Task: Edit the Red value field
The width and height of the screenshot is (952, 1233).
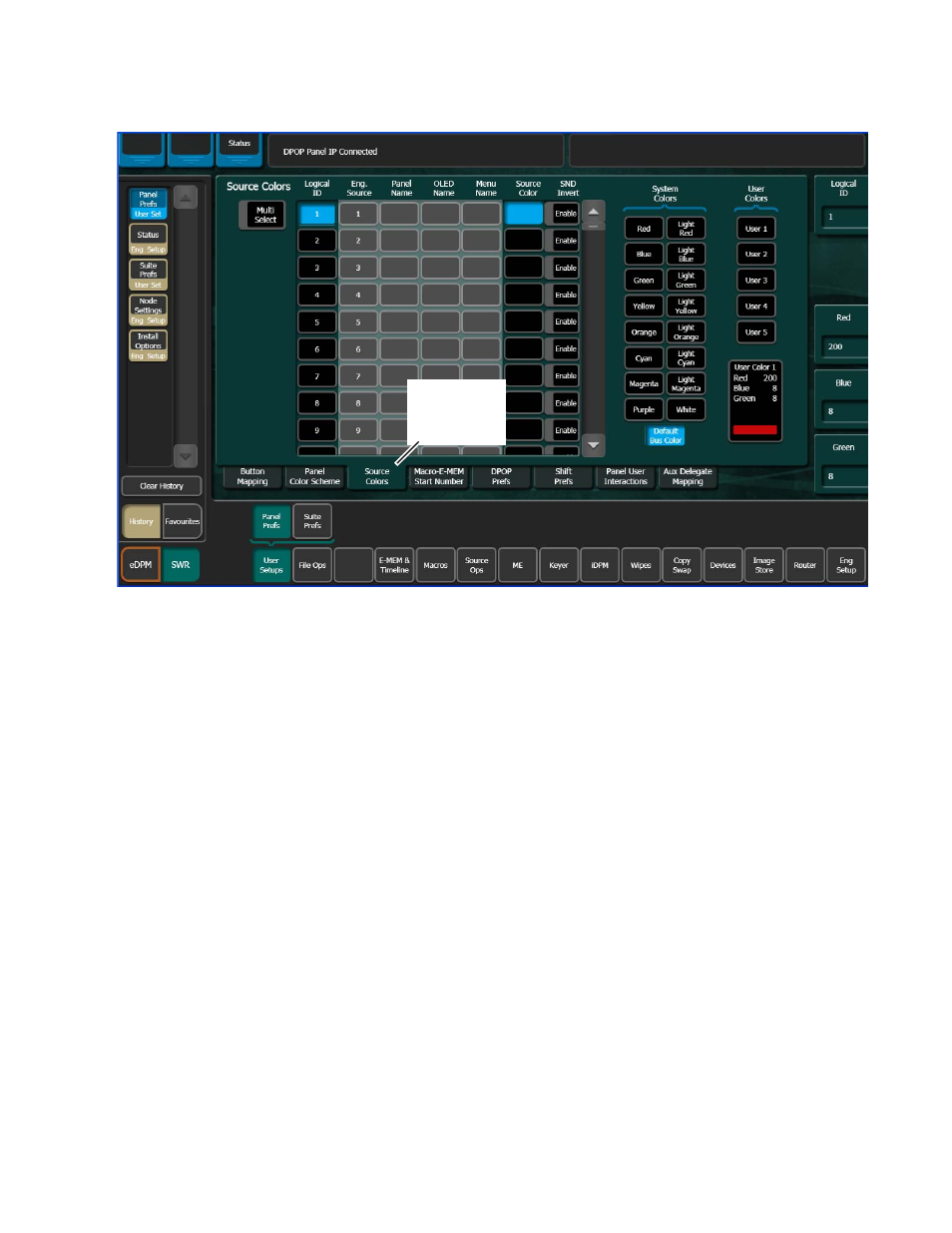Action: point(844,347)
